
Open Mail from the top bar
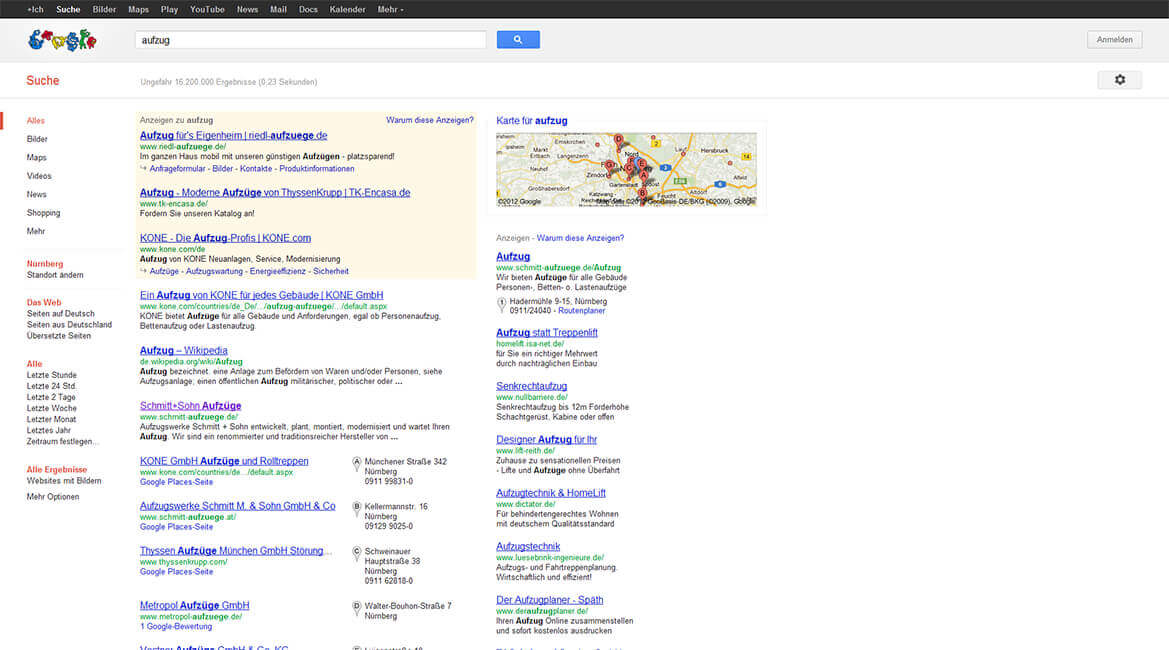tap(278, 10)
